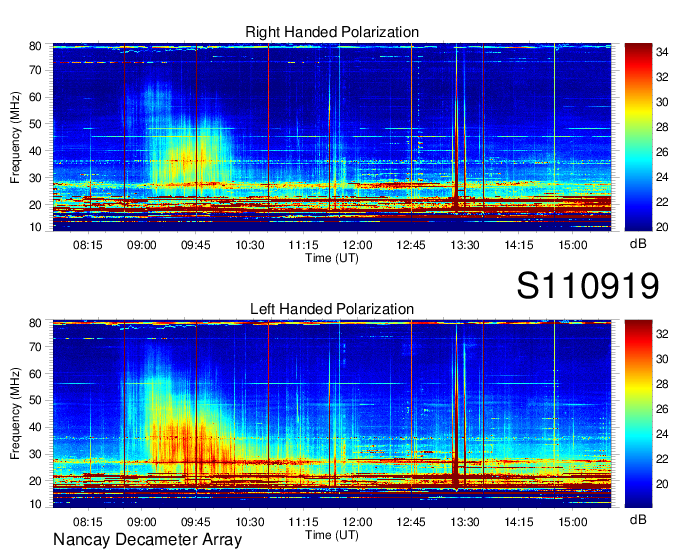680x552 pixels.
Task: Click the 13:30 time tick on Right Handed plot
Action: click(464, 245)
